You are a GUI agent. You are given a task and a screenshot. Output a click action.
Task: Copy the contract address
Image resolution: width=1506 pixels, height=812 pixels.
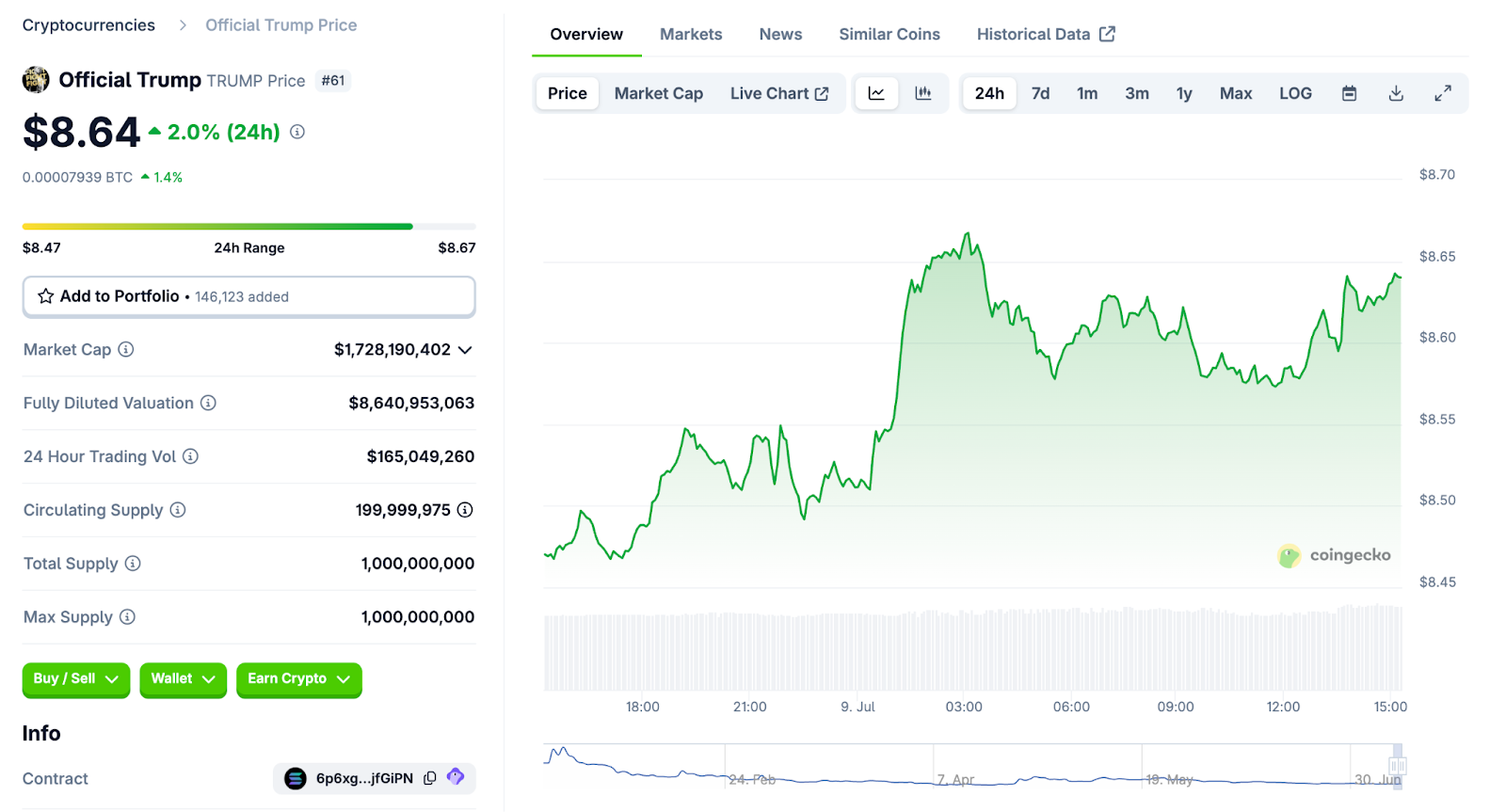tap(430, 778)
